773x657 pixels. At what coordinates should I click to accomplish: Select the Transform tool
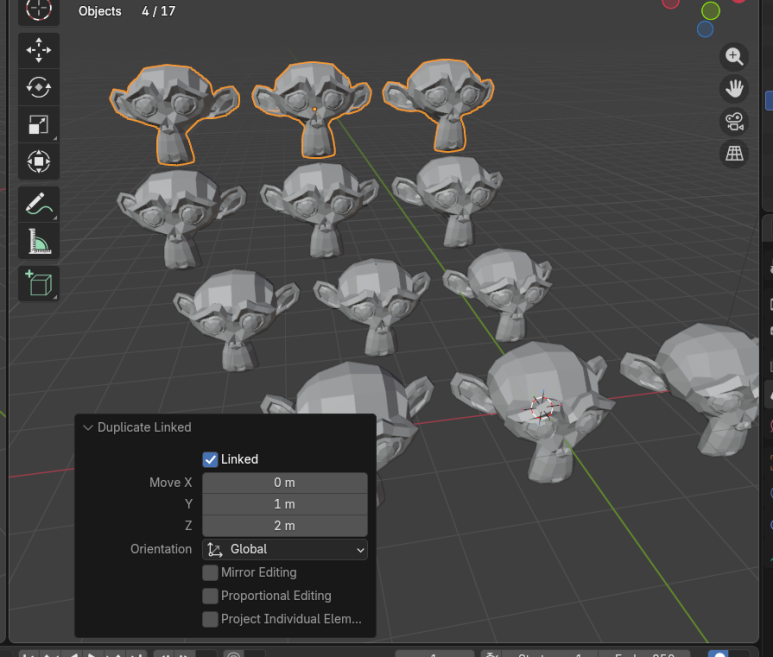tap(38, 162)
